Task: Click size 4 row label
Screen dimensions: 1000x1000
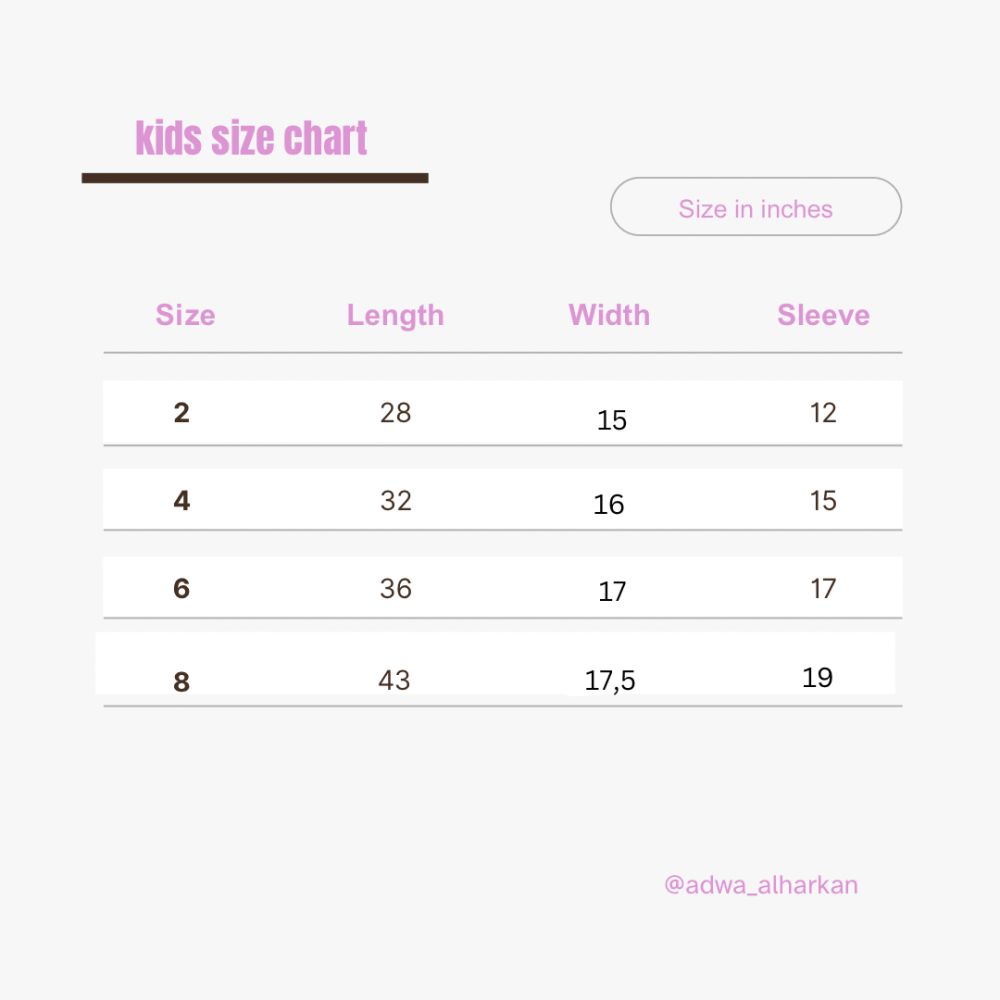Action: (x=182, y=501)
